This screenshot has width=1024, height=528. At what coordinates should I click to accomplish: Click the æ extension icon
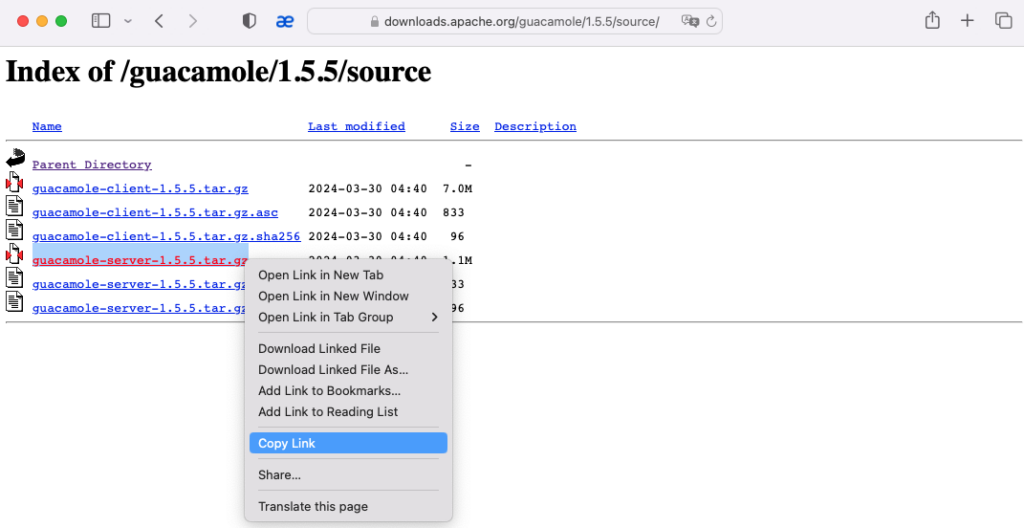tap(285, 21)
